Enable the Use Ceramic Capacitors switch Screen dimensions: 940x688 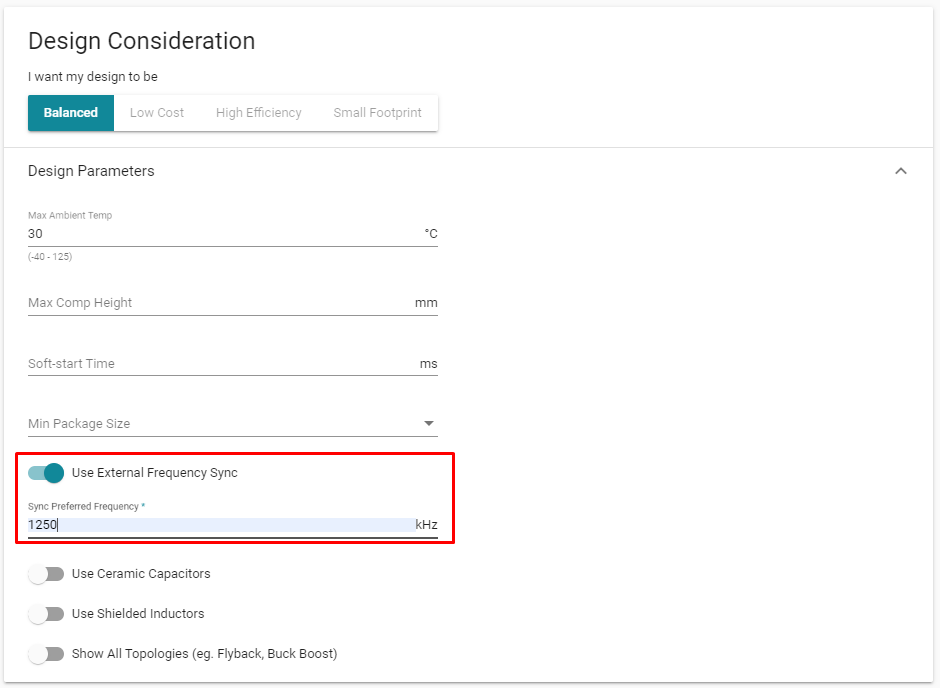(46, 574)
